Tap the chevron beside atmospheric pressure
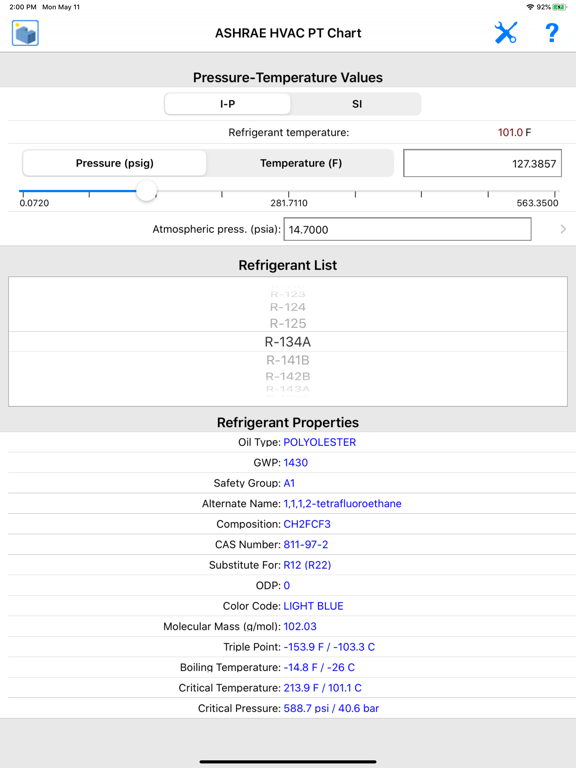The width and height of the screenshot is (576, 768). pyautogui.click(x=563, y=229)
